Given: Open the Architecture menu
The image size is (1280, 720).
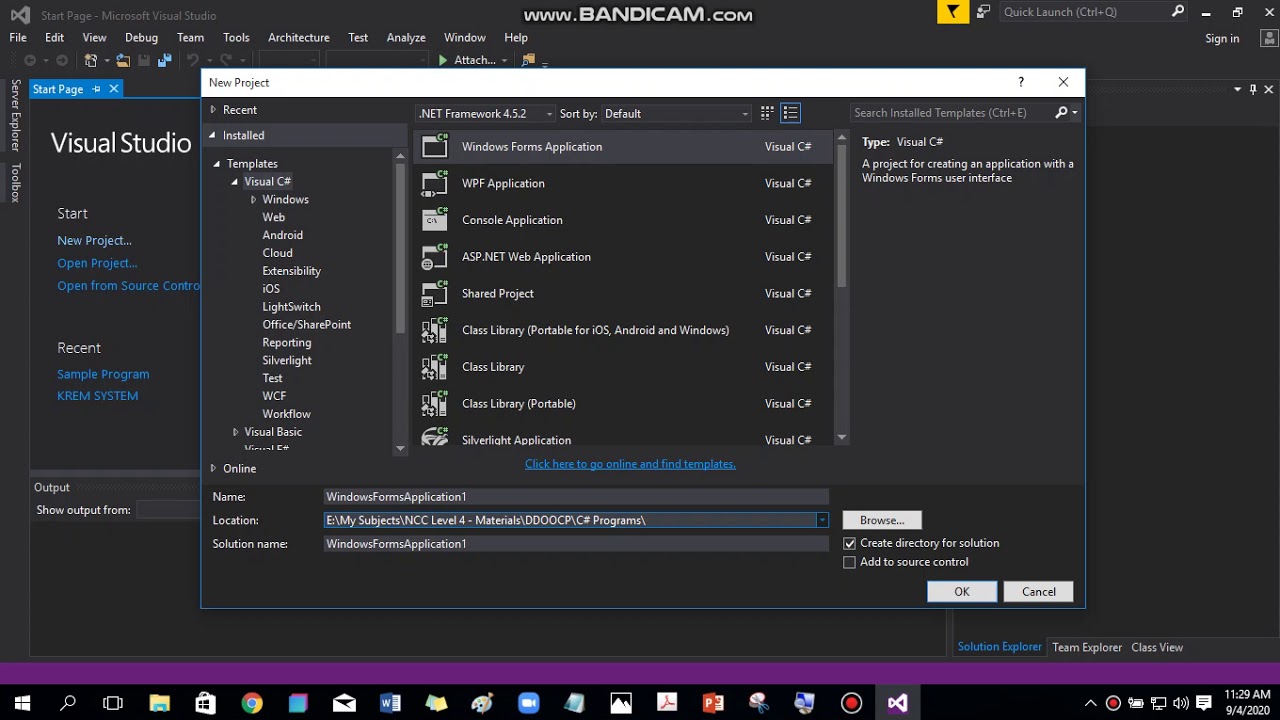Looking at the screenshot, I should point(298,38).
